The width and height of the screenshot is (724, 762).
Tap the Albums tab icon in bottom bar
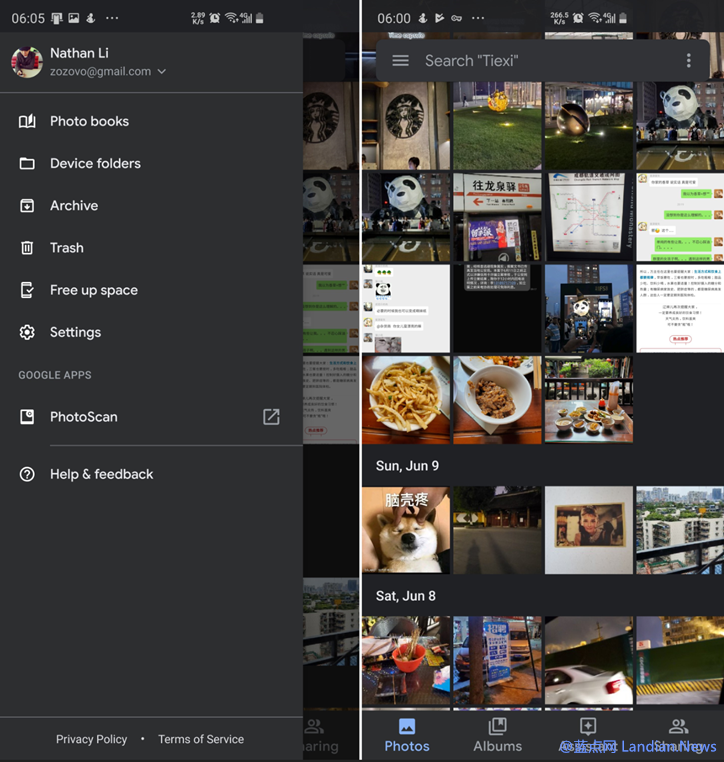498,727
